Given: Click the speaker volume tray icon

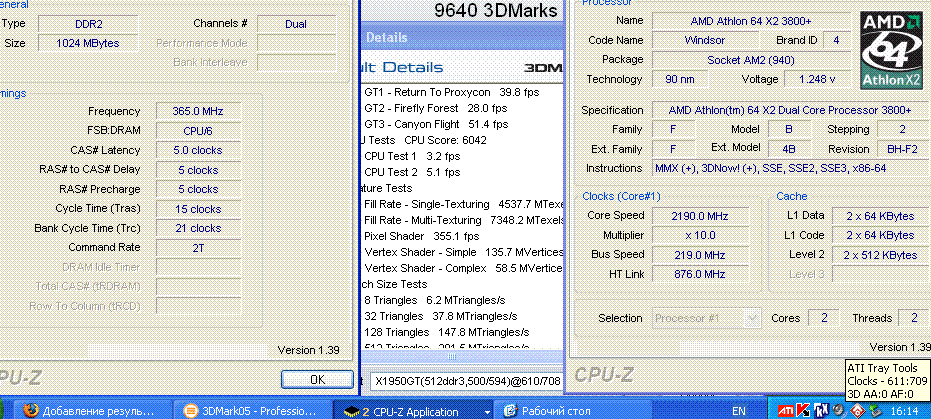Looking at the screenshot, I should click(x=838, y=410).
